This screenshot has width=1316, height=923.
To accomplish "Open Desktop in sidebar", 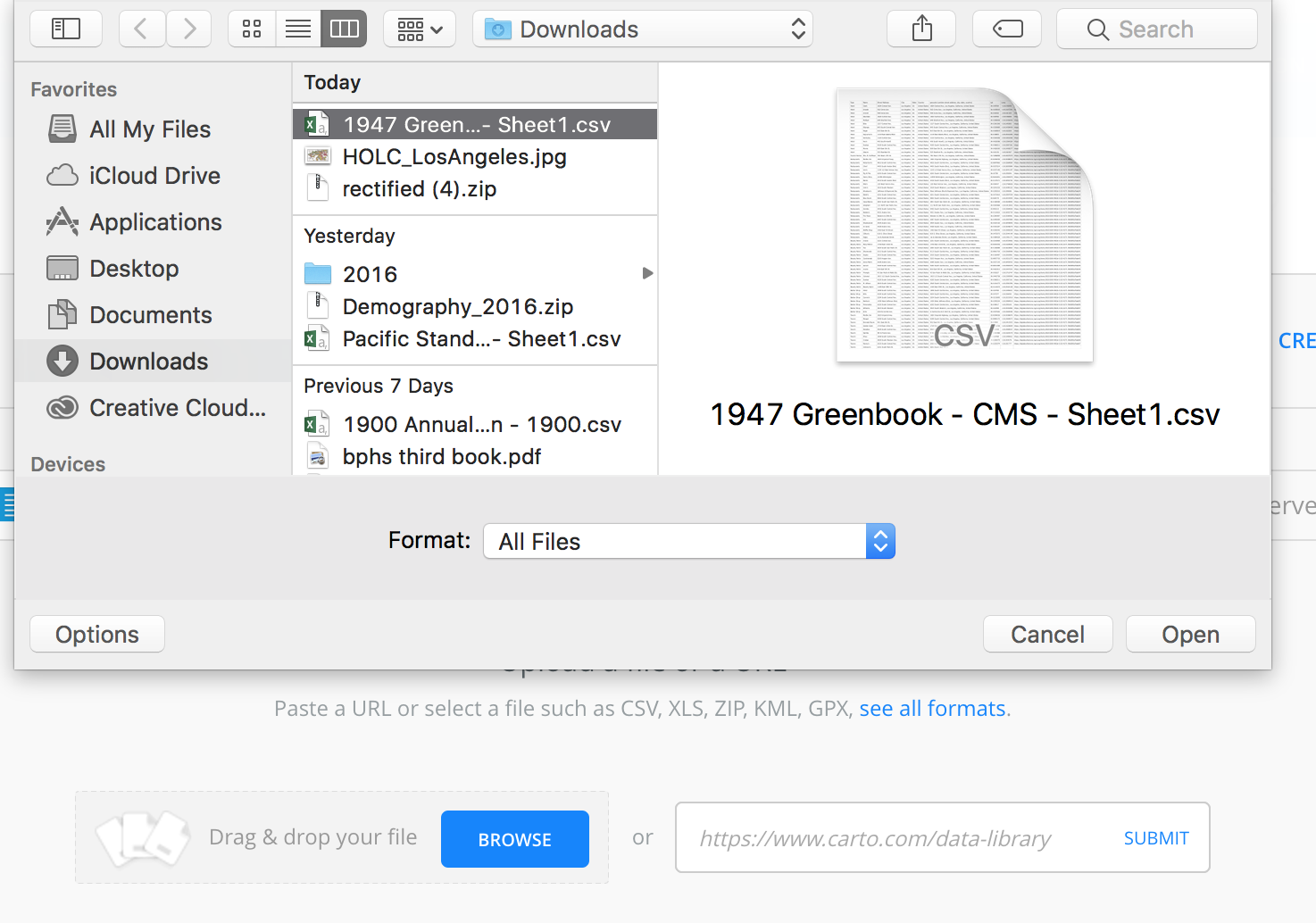I will (153, 269).
